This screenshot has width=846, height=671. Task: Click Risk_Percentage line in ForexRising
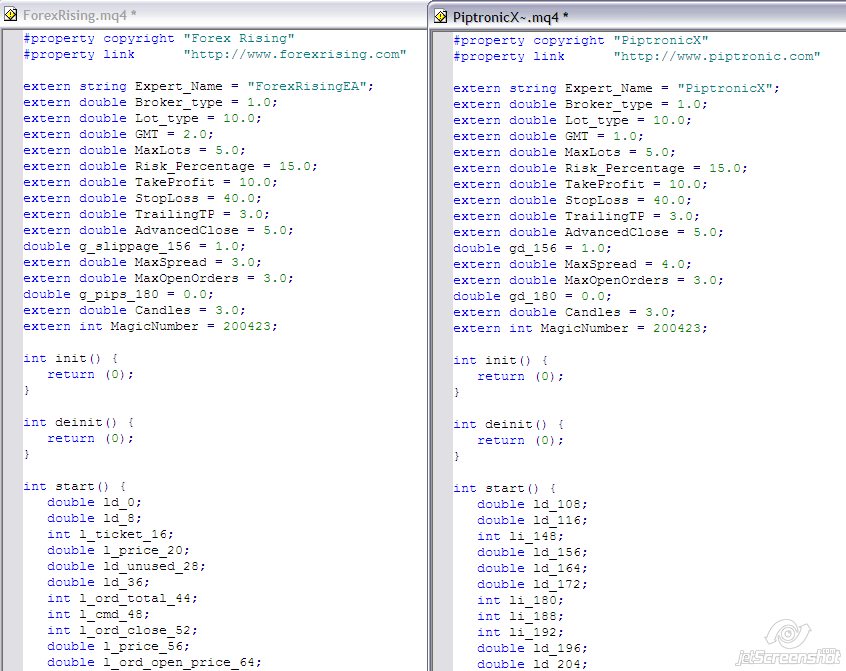click(x=170, y=167)
